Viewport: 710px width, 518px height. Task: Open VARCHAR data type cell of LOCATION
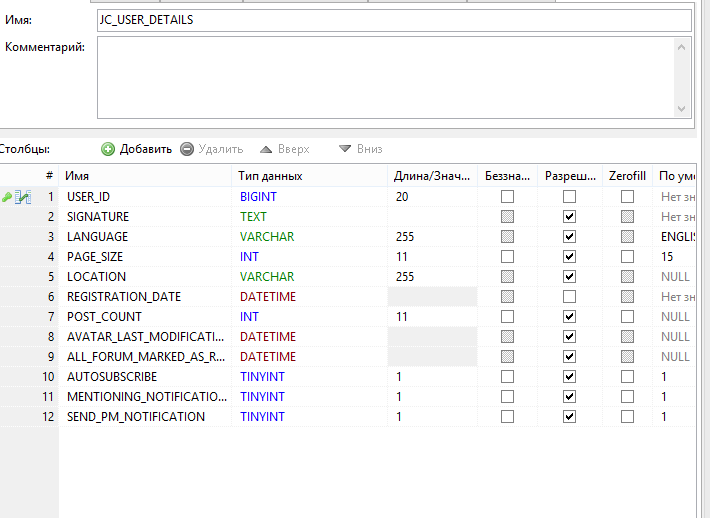coord(310,277)
